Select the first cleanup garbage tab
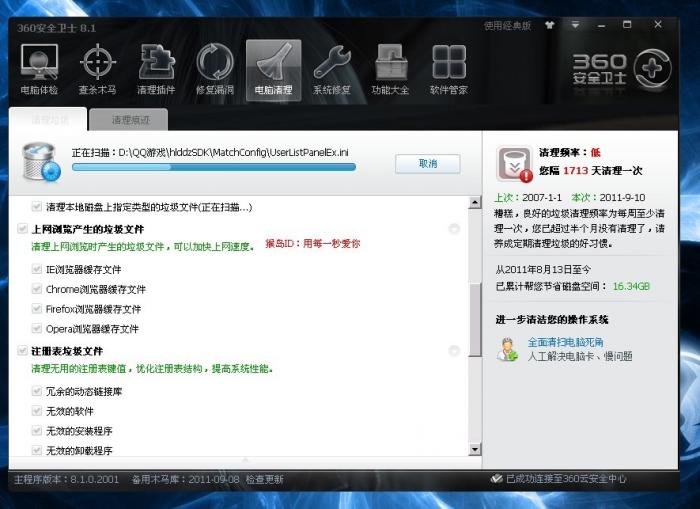The image size is (700, 509). [48, 119]
